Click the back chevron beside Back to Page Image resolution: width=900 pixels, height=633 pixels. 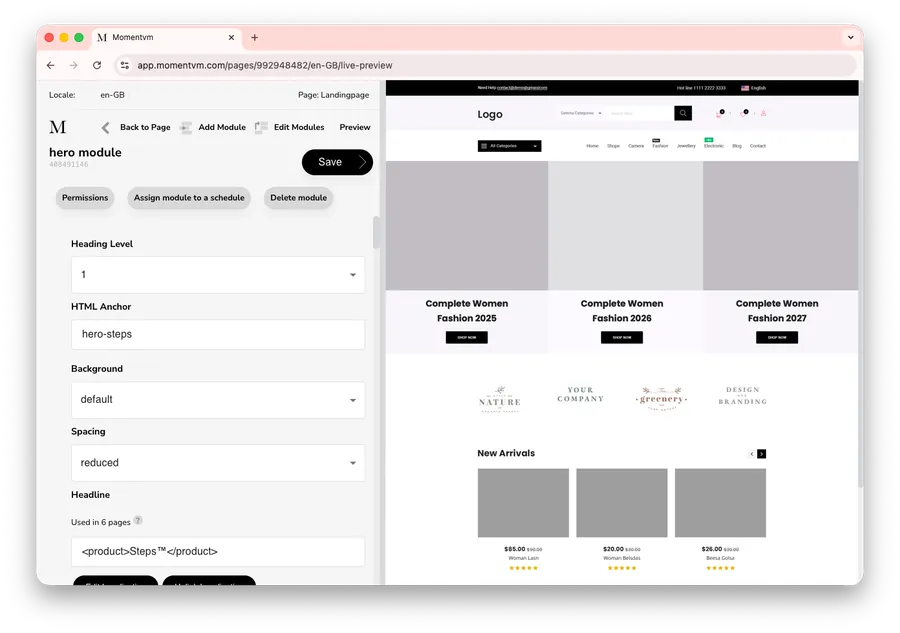click(x=105, y=127)
